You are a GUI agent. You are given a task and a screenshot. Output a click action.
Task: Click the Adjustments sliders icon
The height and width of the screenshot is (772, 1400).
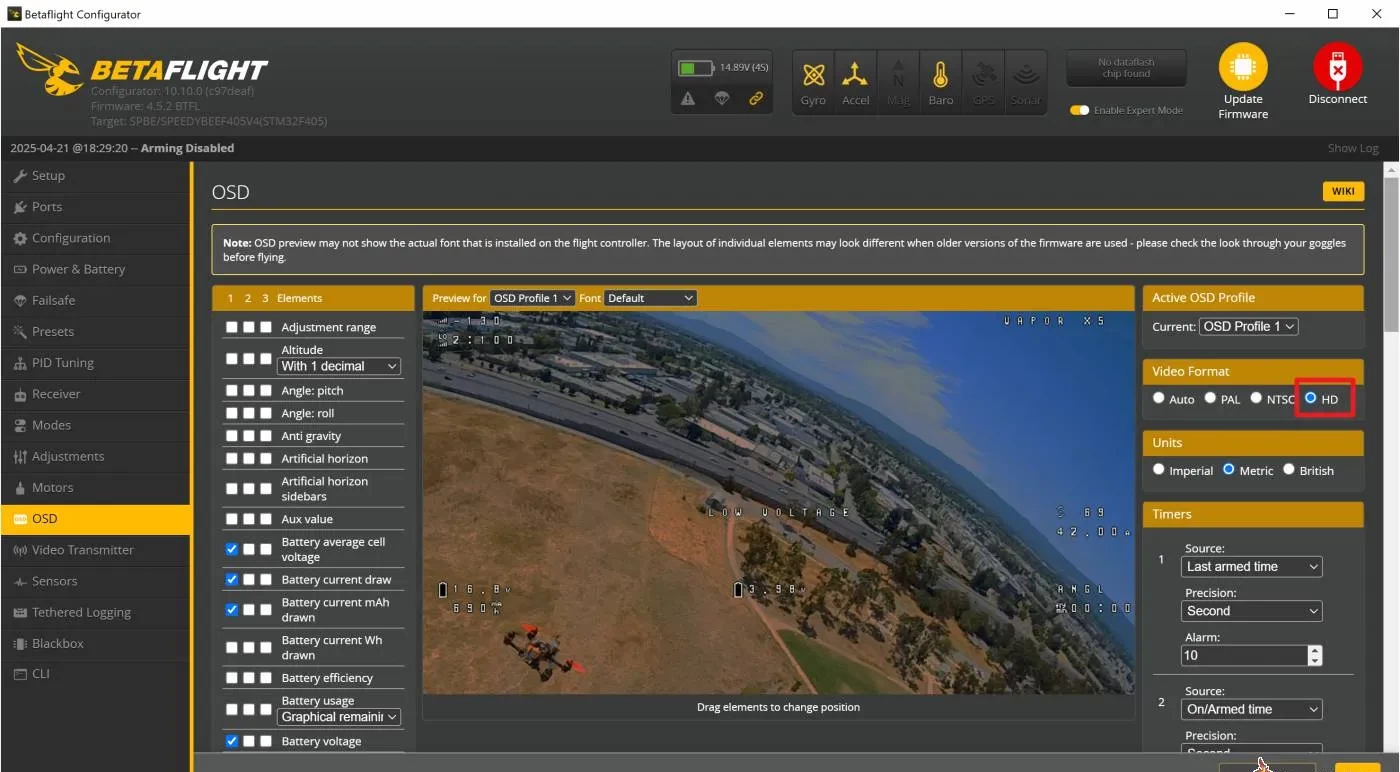20,456
